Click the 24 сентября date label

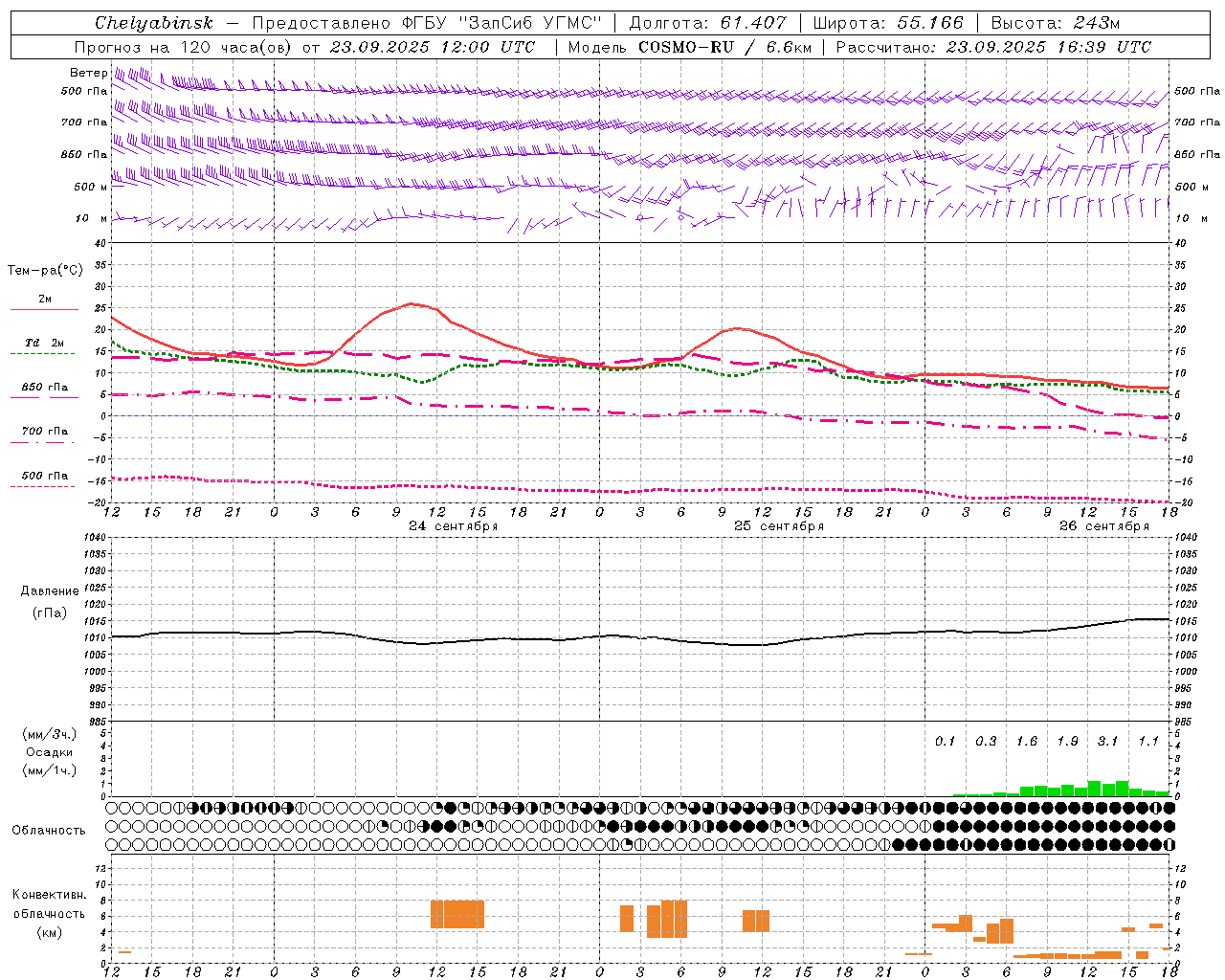point(454,526)
